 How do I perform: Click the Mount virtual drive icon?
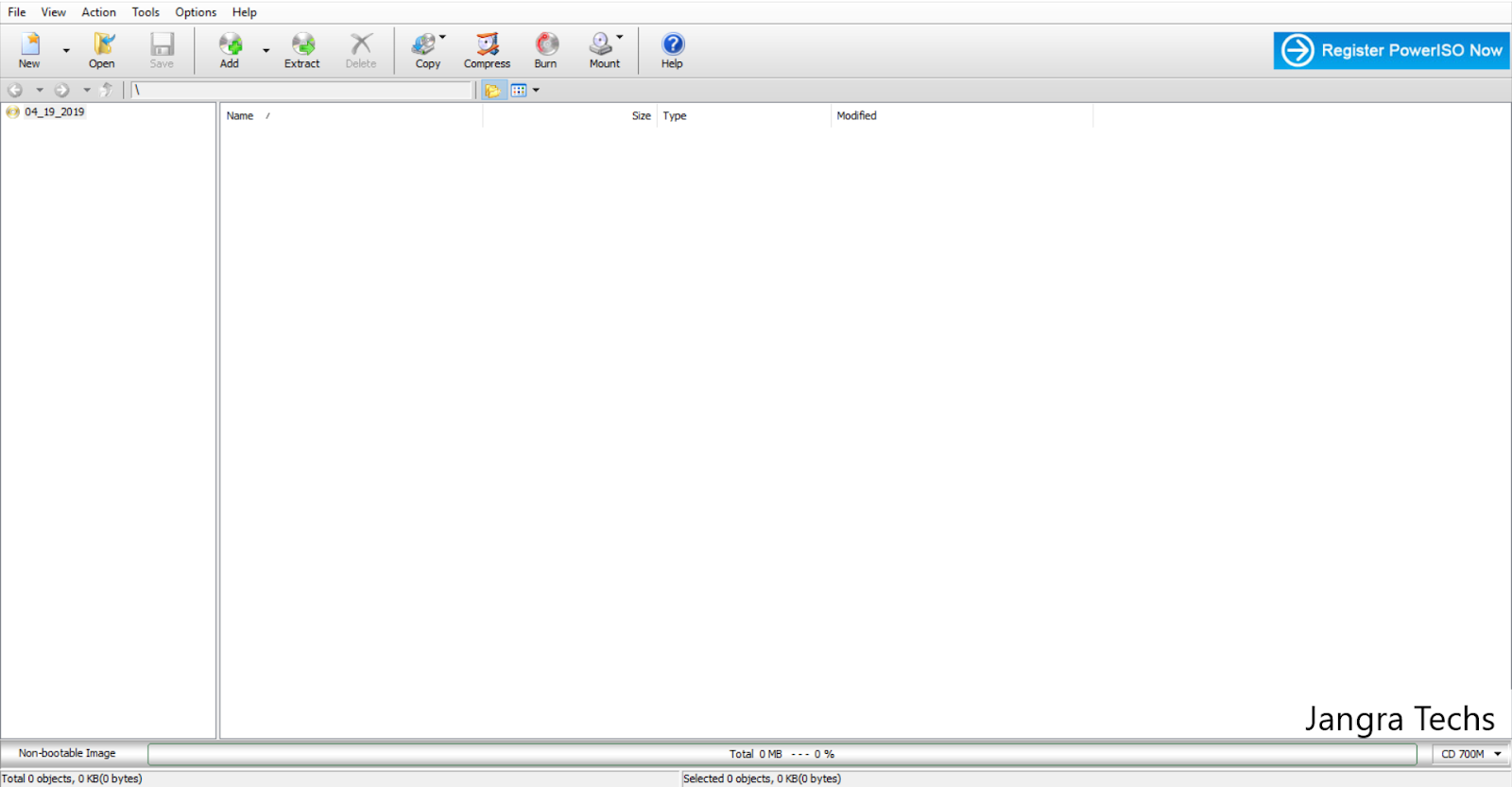tap(603, 50)
